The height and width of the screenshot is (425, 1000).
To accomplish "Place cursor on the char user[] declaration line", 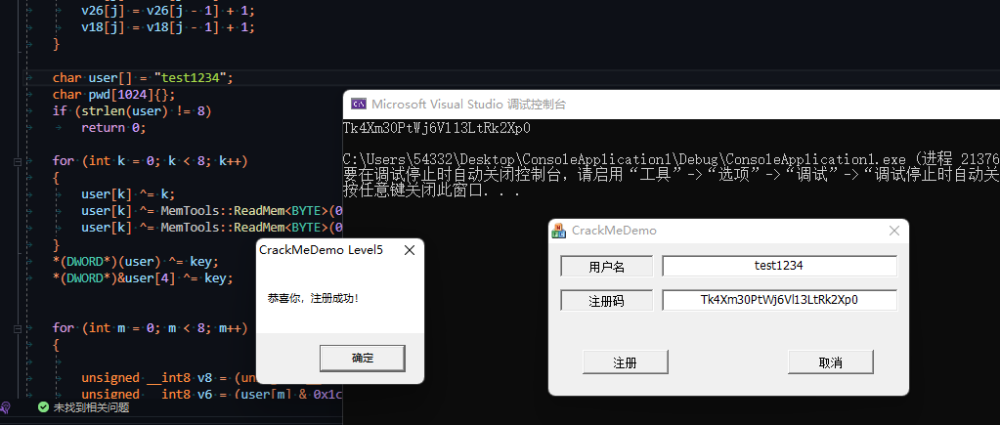I will (142, 78).
